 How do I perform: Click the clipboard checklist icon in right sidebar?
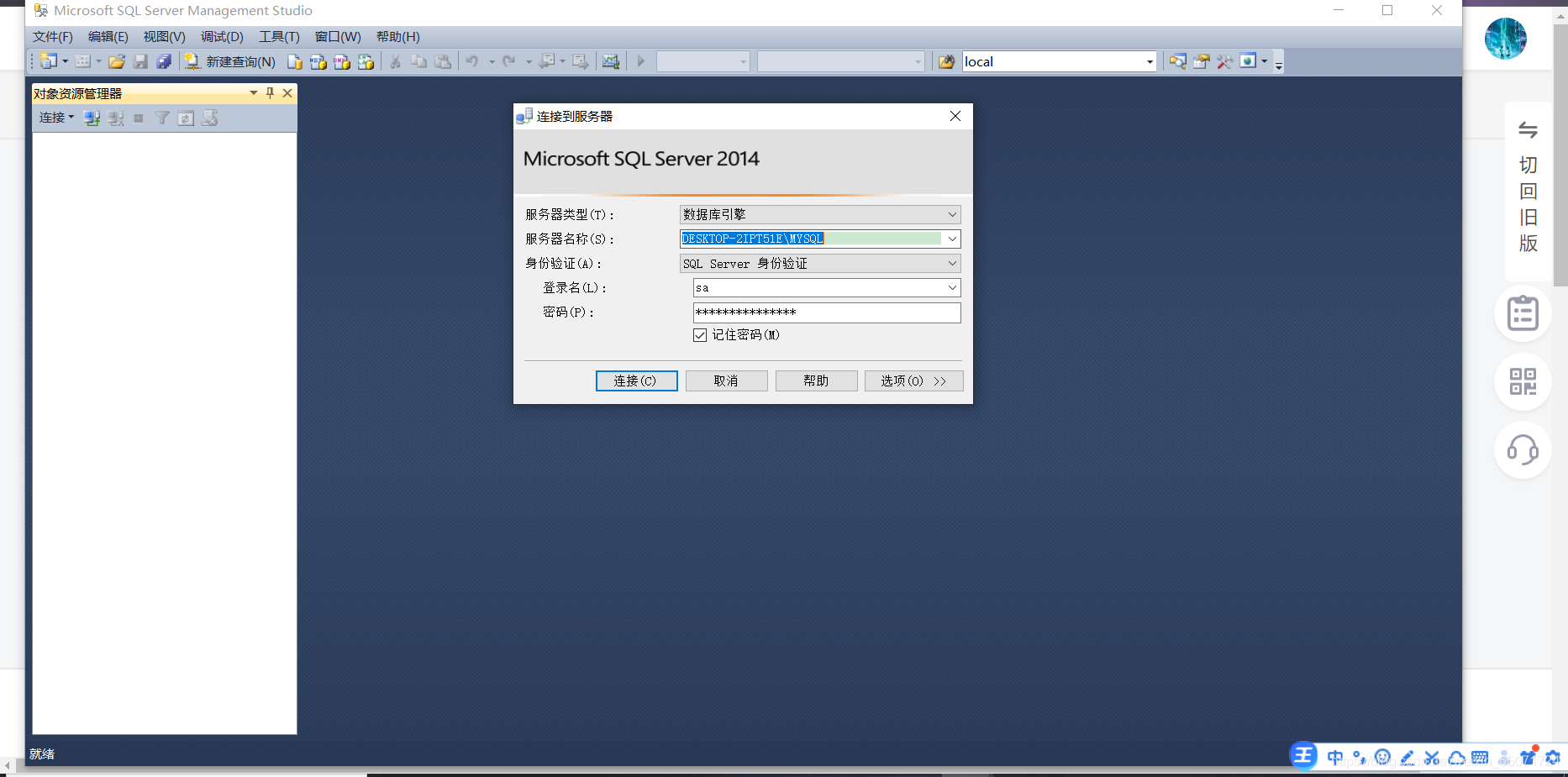click(x=1523, y=313)
